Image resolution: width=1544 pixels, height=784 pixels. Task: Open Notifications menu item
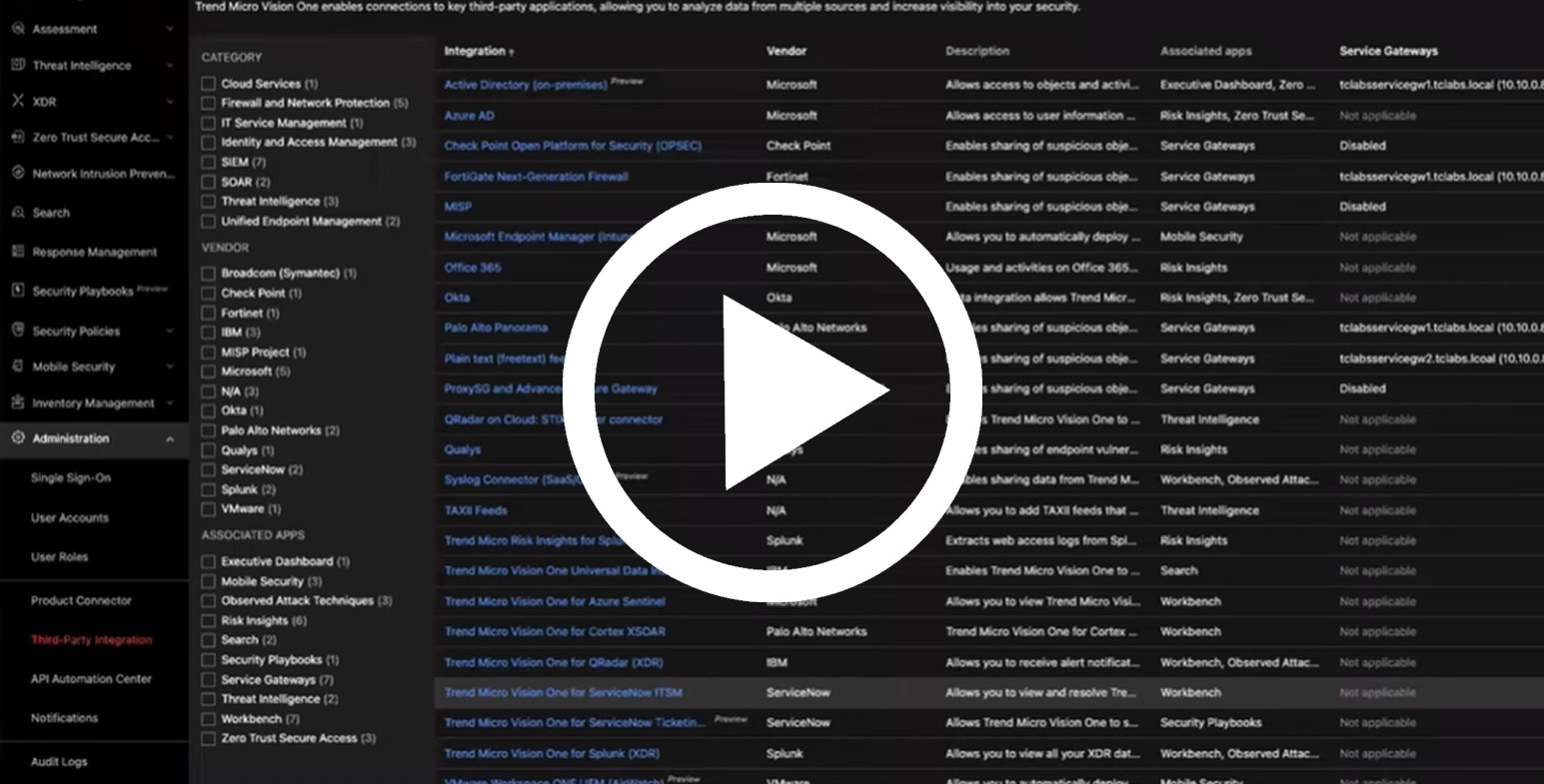click(65, 718)
